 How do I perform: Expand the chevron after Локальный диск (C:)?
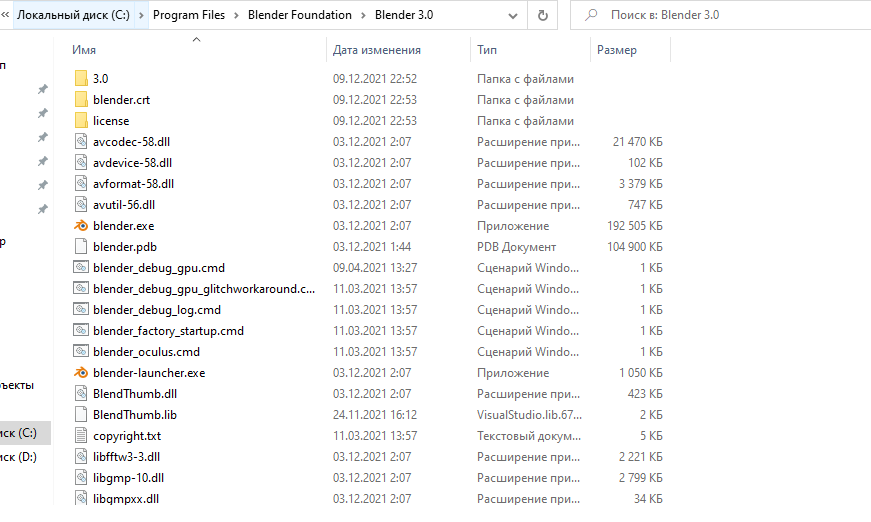point(141,16)
